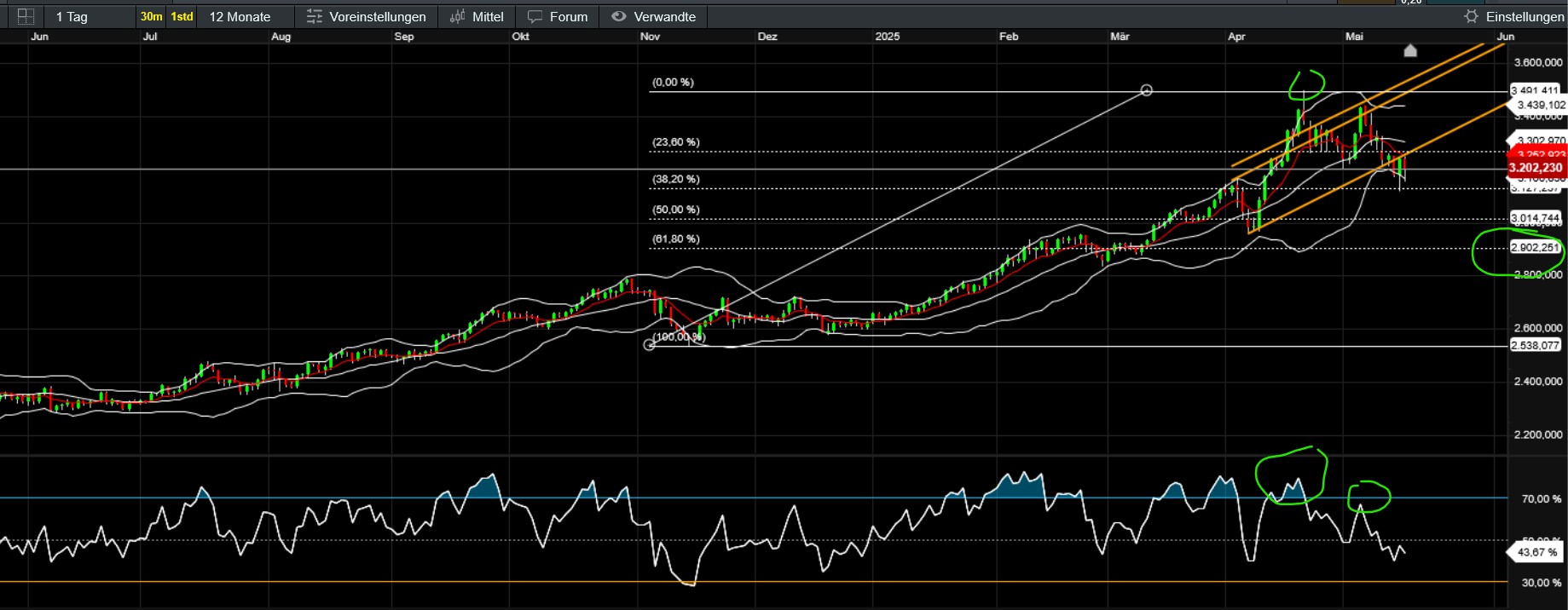The image size is (1568, 610).
Task: Click the 3.014,744 price axis label
Action: pyautogui.click(x=1535, y=218)
